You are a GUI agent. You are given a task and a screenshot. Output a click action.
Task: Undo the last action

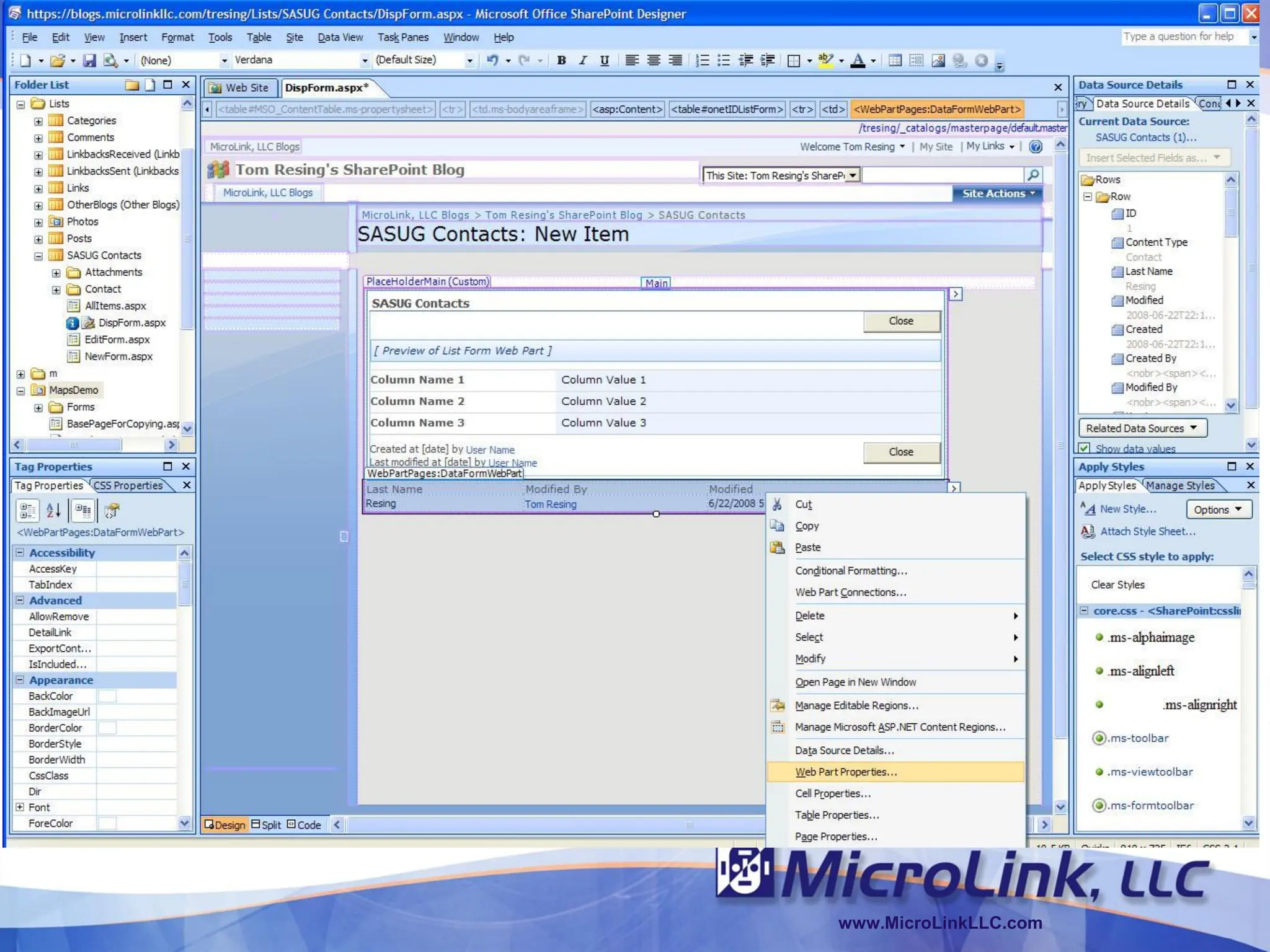pyautogui.click(x=492, y=60)
